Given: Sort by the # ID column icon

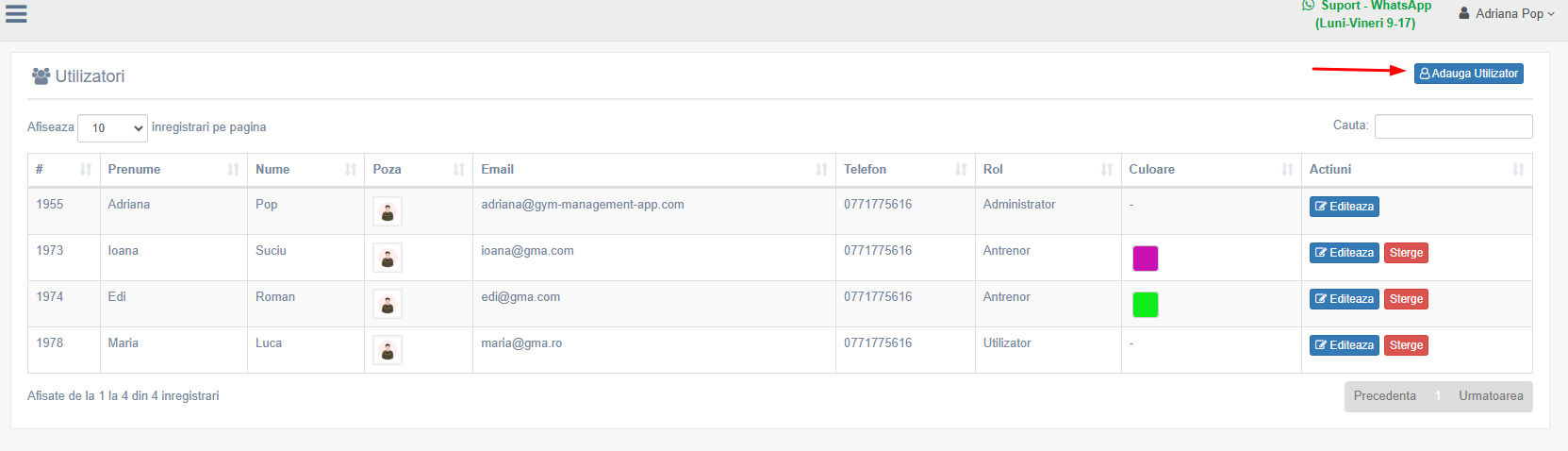Looking at the screenshot, I should (x=86, y=170).
